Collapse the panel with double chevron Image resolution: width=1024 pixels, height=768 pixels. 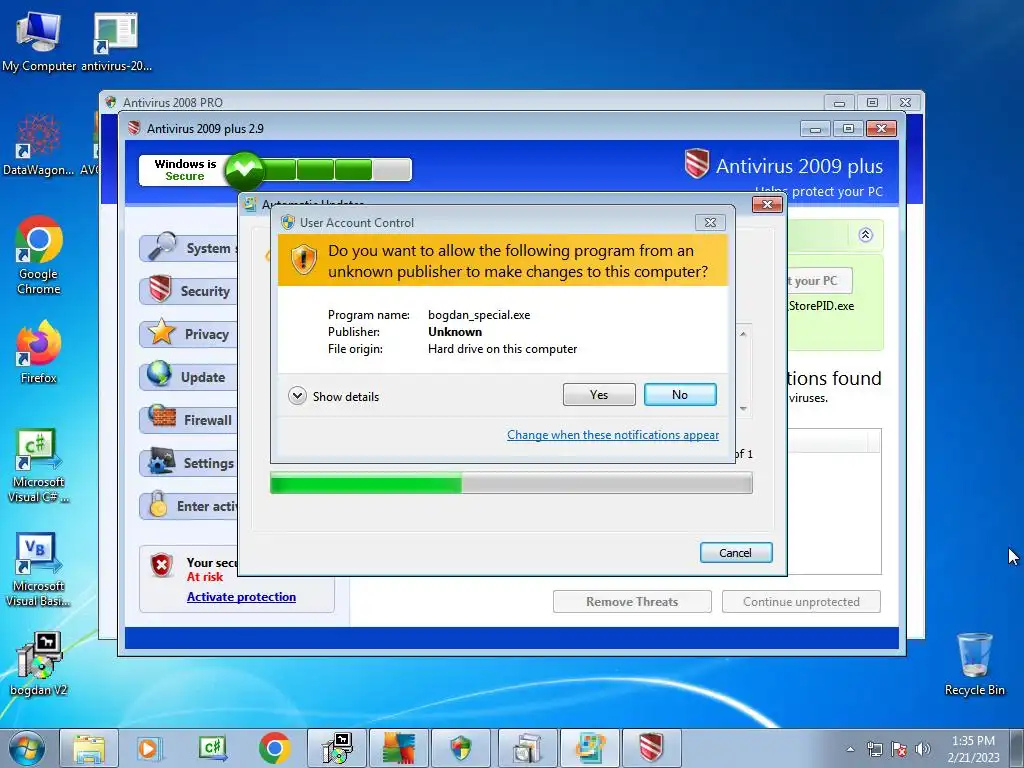point(865,235)
